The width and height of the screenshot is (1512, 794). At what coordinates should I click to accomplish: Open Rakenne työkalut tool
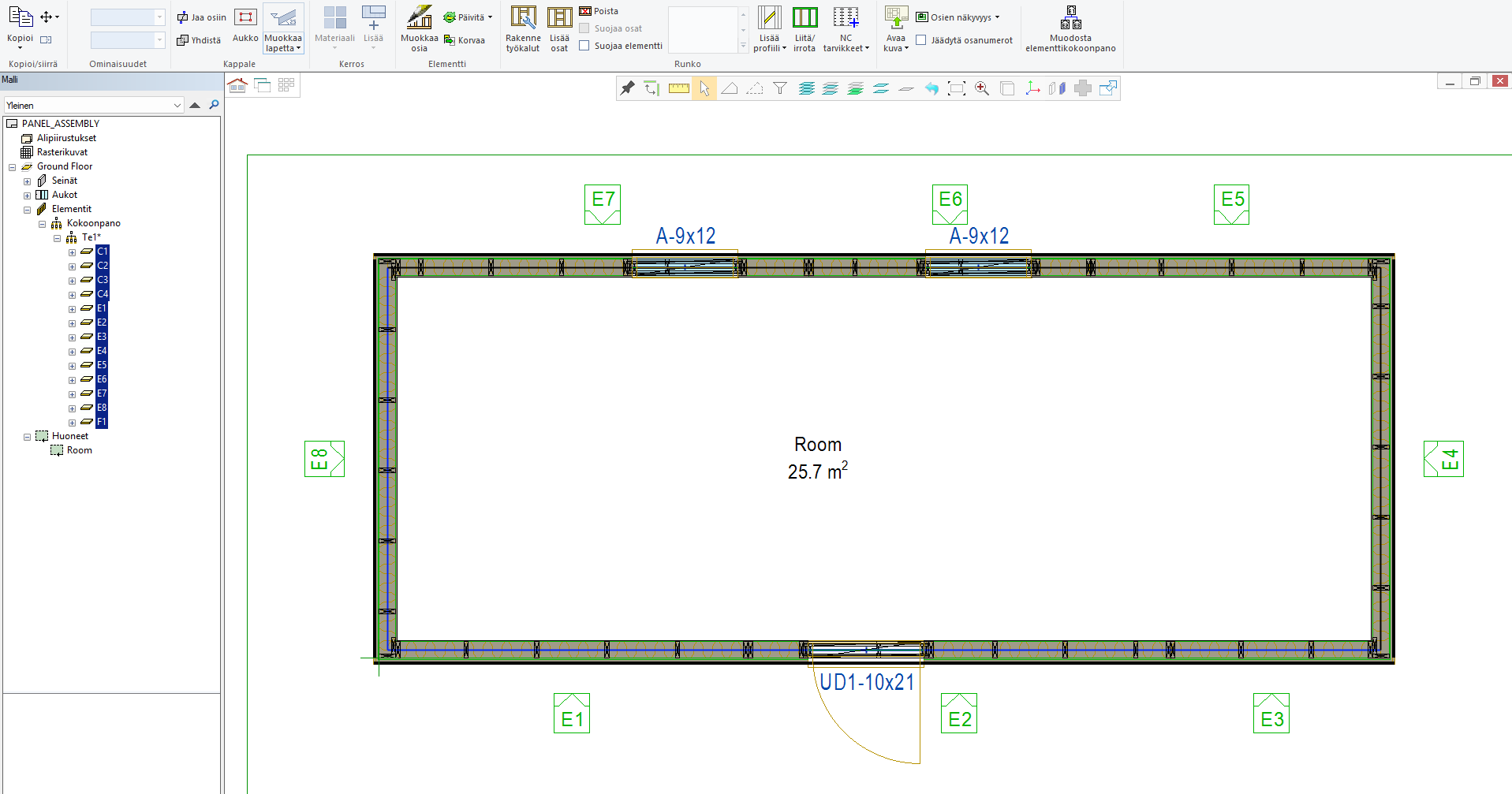point(523,29)
